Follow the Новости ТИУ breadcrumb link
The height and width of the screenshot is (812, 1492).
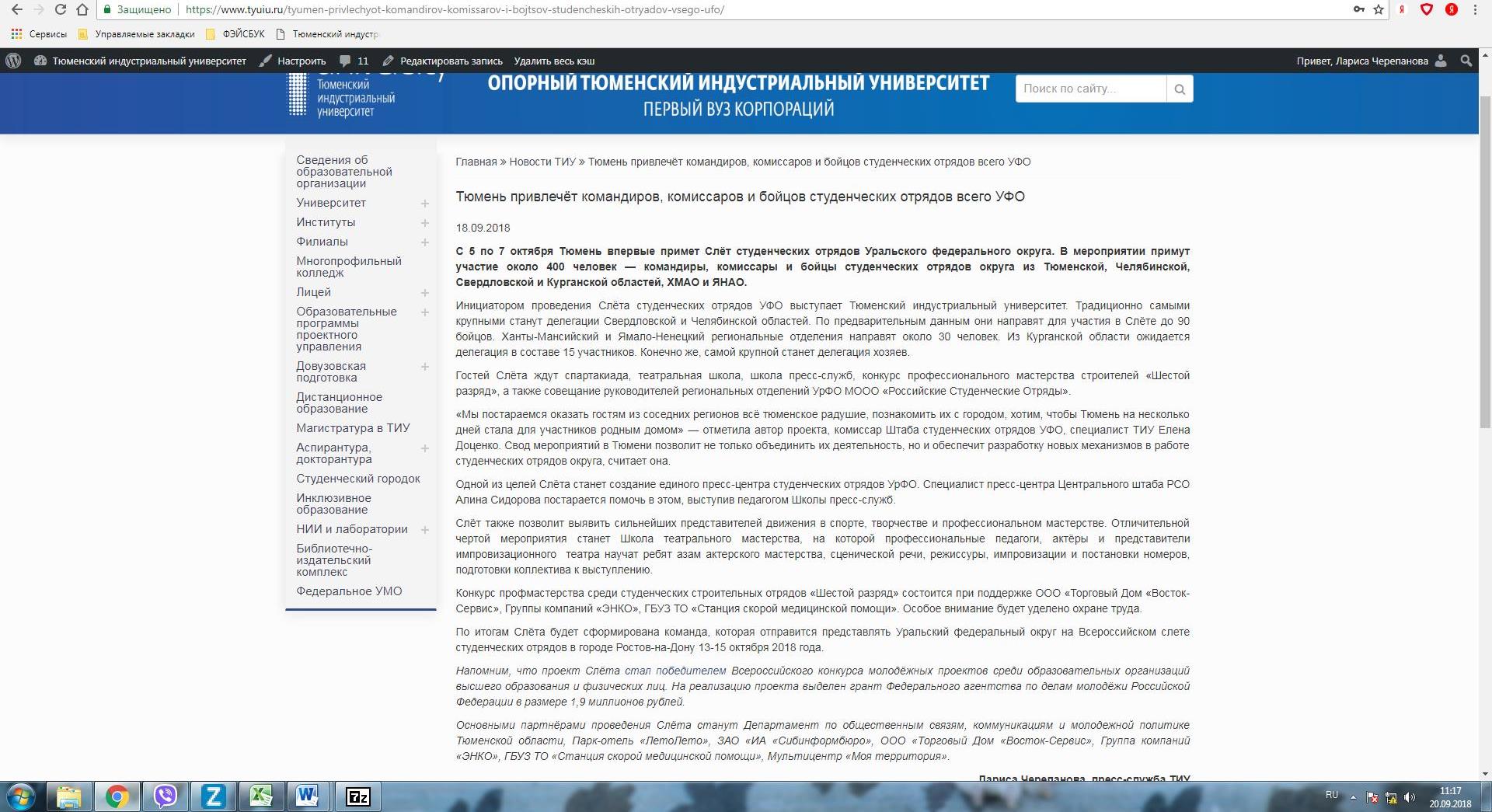(x=542, y=162)
